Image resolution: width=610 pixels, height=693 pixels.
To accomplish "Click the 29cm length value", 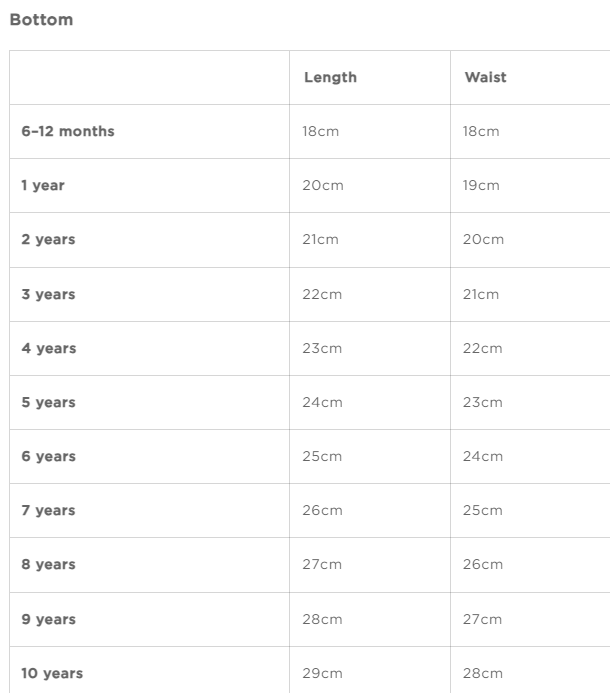I will point(322,673).
